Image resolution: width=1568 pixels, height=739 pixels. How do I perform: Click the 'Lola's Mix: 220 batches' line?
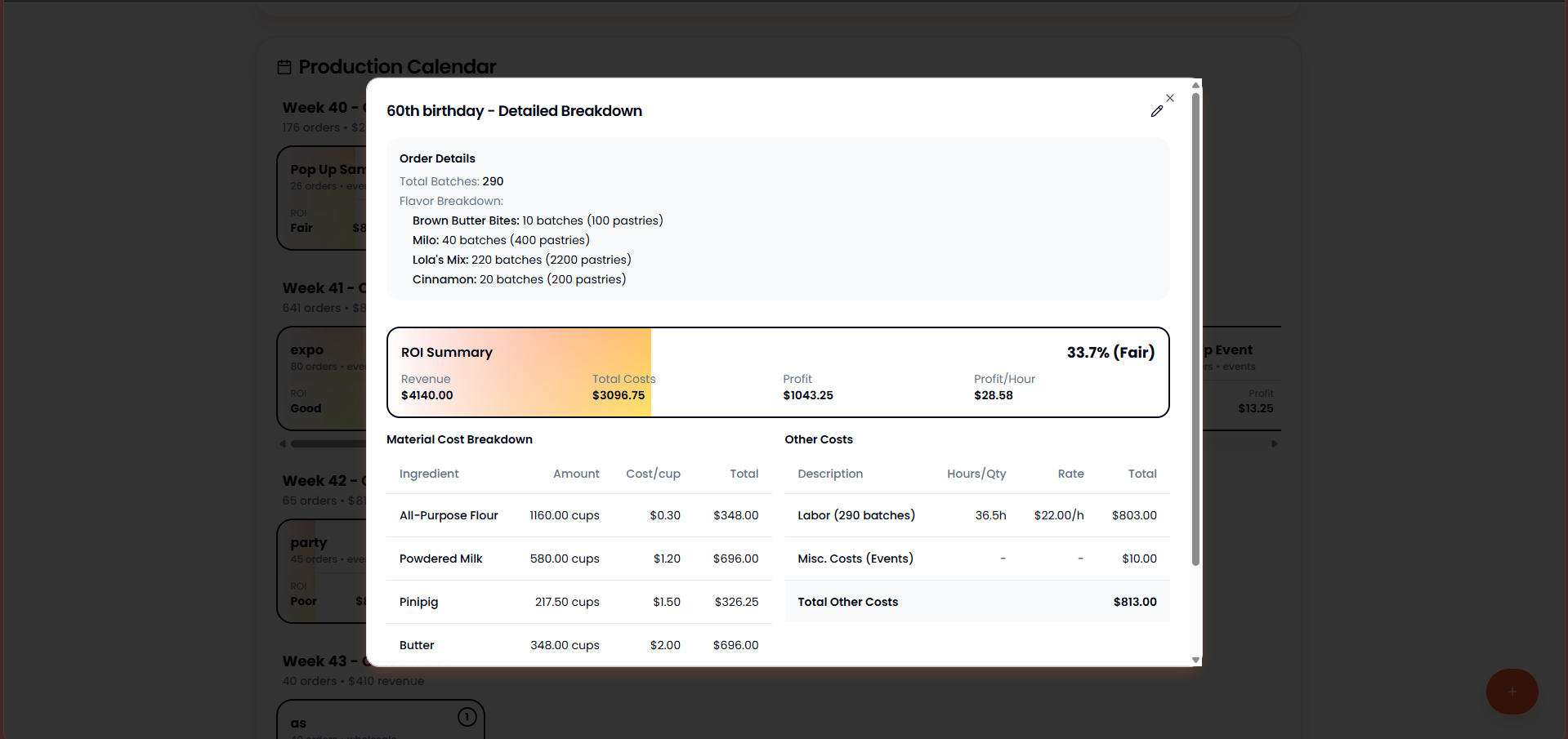click(521, 260)
